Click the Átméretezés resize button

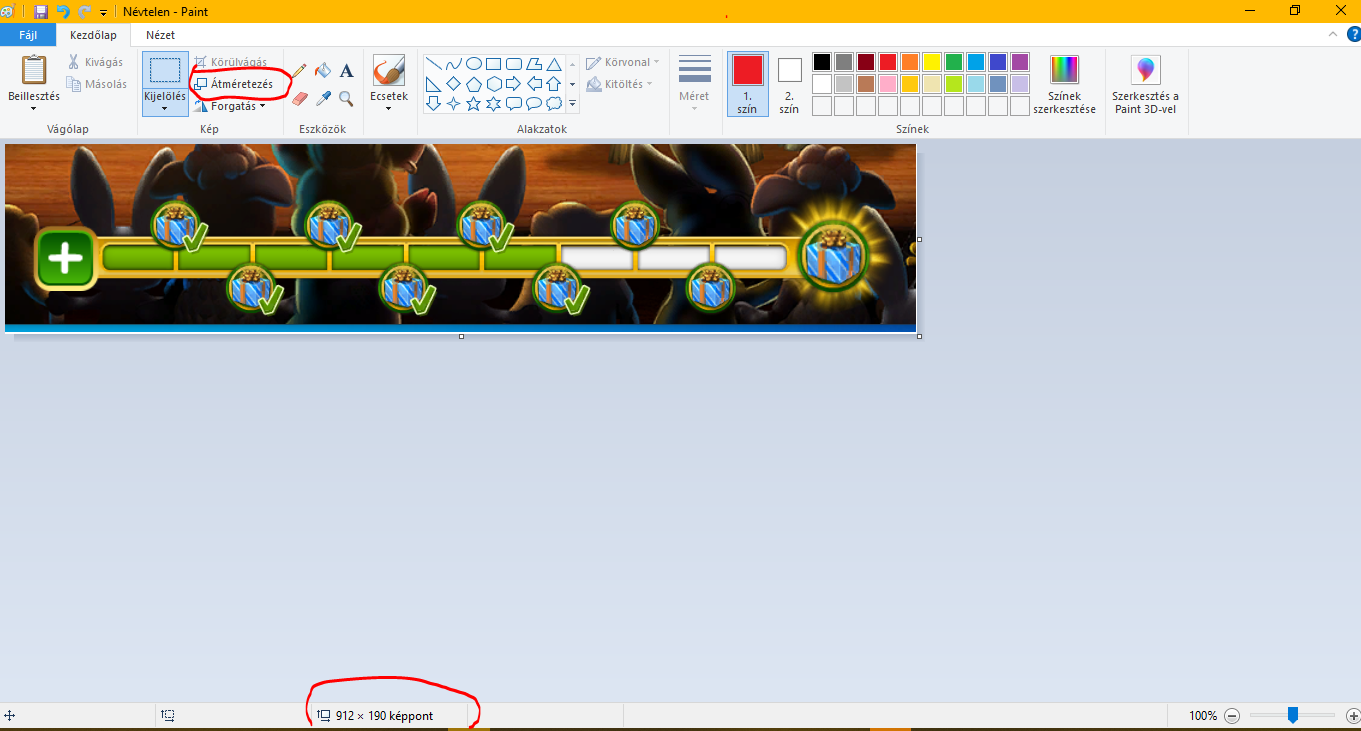coord(233,84)
